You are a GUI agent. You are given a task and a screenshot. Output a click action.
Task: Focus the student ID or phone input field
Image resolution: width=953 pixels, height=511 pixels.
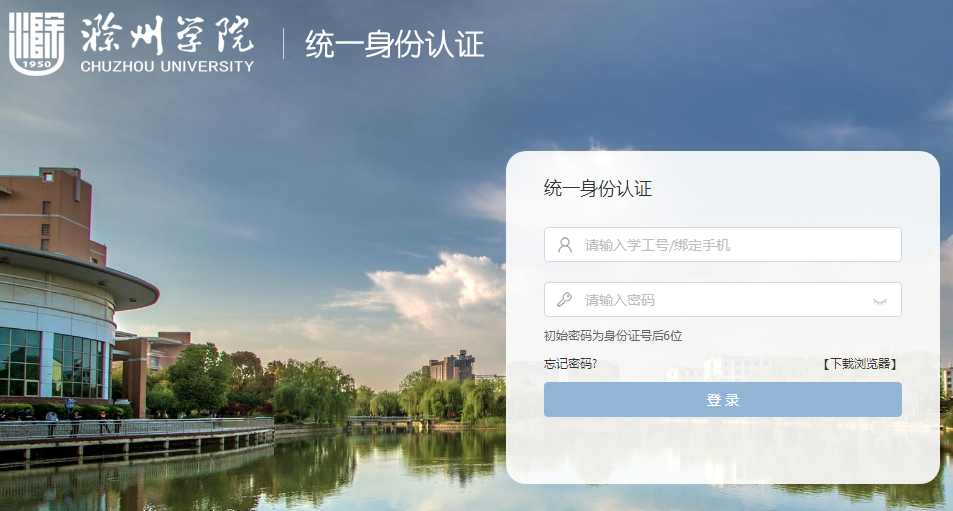point(723,245)
